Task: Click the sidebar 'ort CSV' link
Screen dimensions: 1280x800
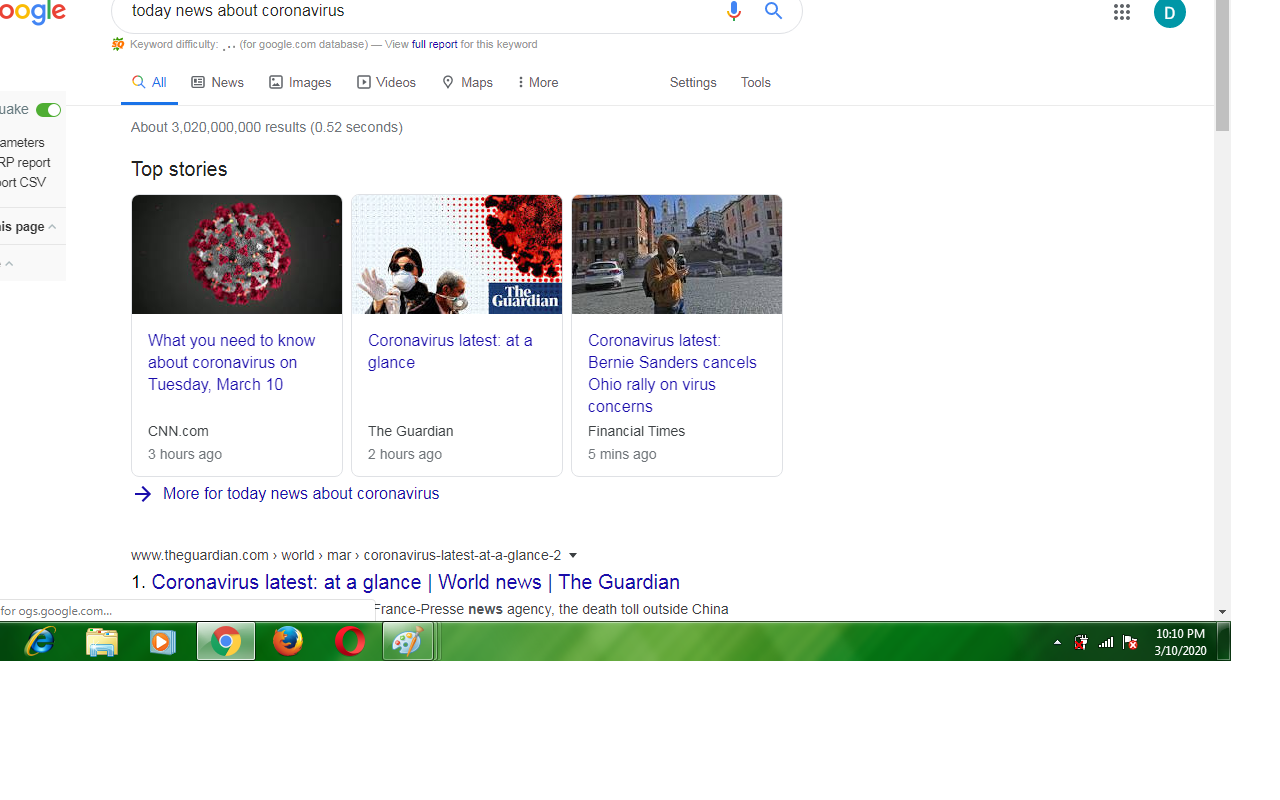Action: pyautogui.click(x=23, y=183)
